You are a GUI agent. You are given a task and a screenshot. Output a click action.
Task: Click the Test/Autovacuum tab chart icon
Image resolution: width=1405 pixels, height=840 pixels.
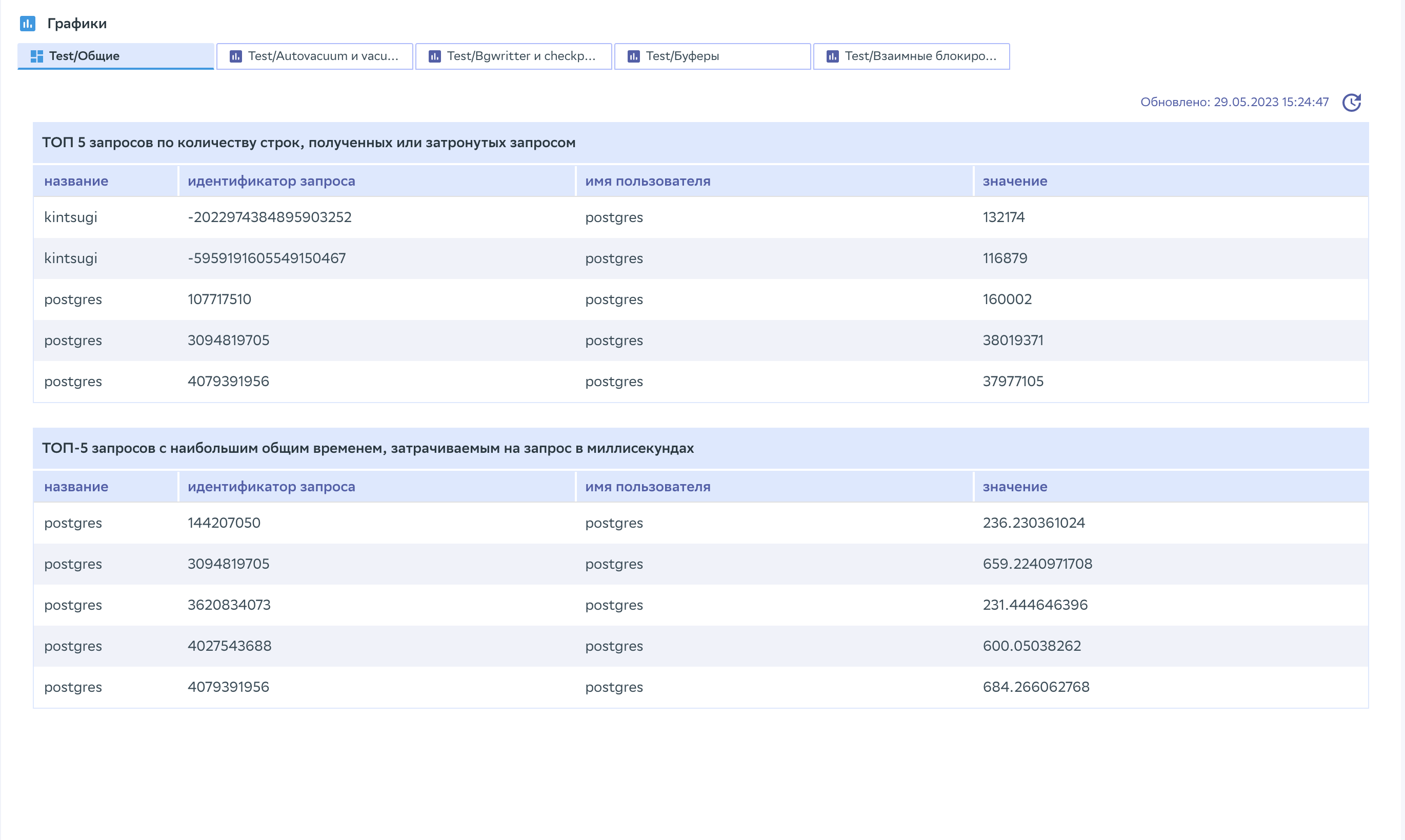pos(236,56)
